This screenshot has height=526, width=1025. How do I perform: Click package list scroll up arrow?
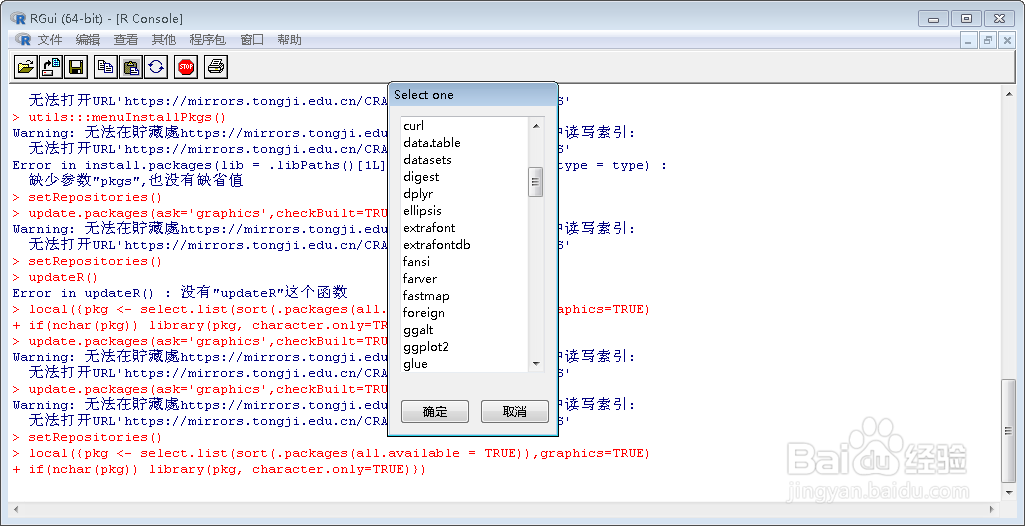(535, 125)
